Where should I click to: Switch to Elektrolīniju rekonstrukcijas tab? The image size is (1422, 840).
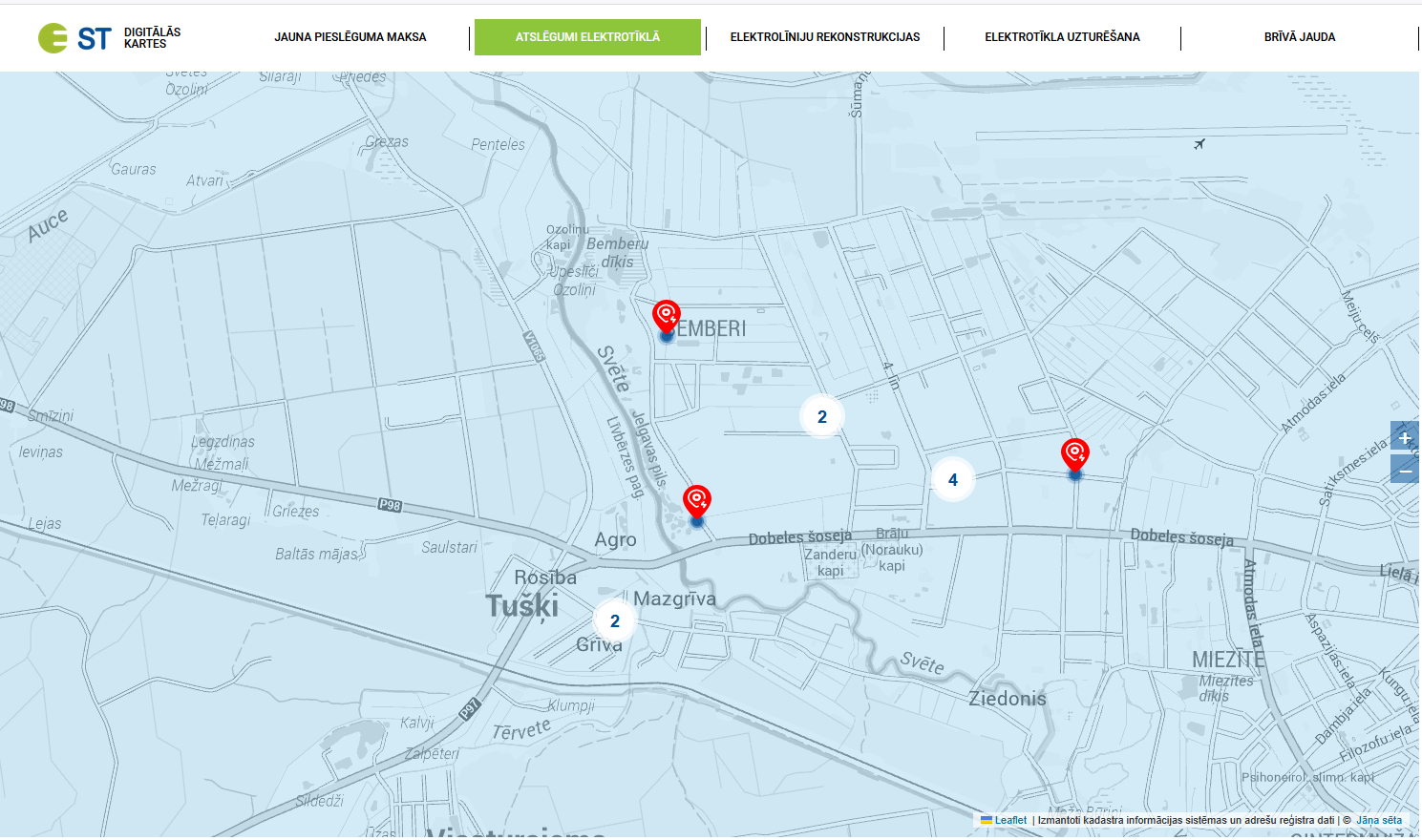point(825,37)
